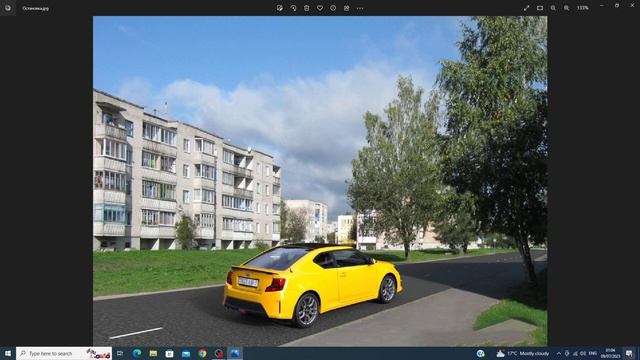The image size is (640, 360).
Task: Click the volume speaker icon in tray
Action: click(584, 353)
